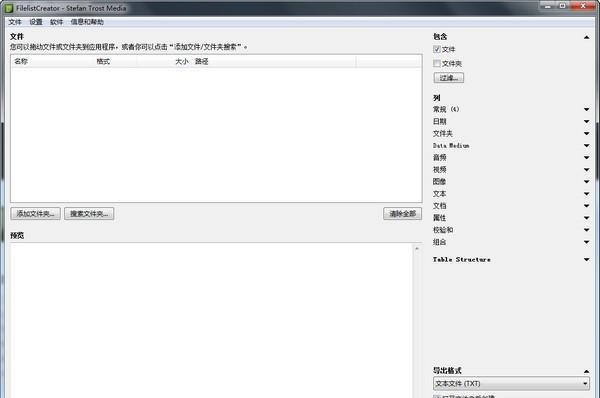Open the 信息和帮助 menu
The height and width of the screenshot is (398, 600).
tap(87, 22)
